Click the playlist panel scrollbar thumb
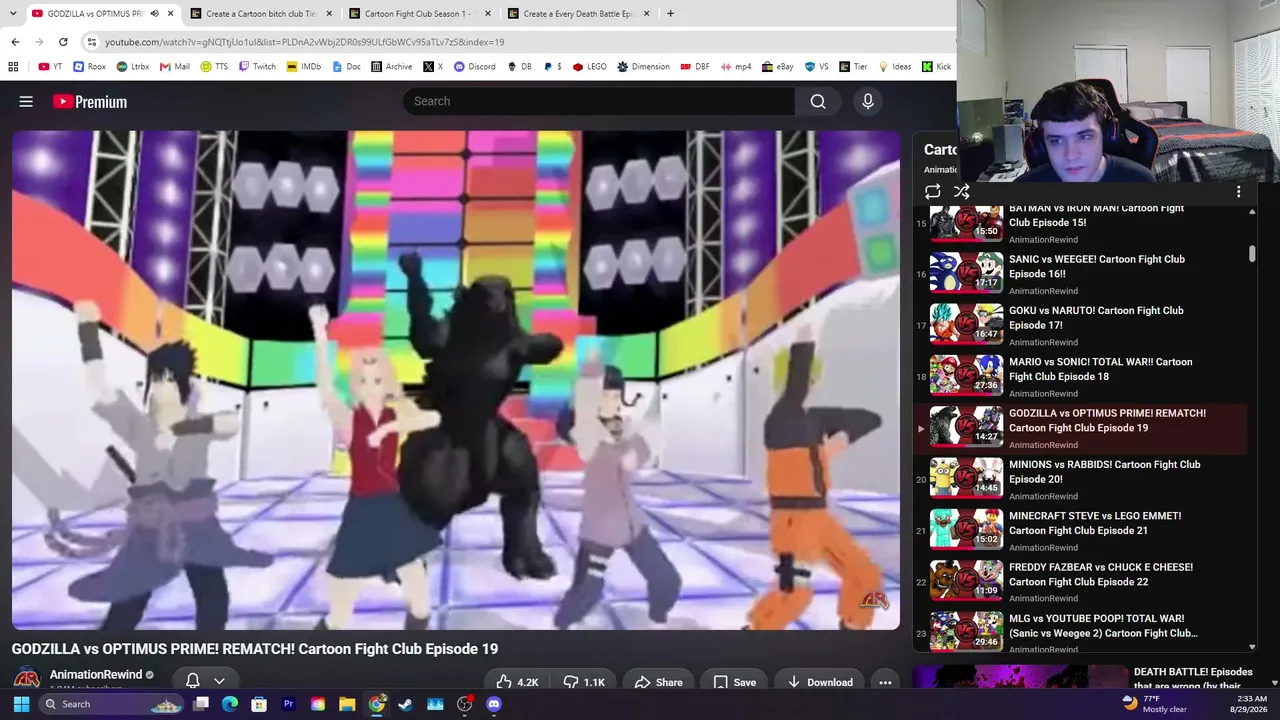1280x720 pixels. pos(1252,254)
